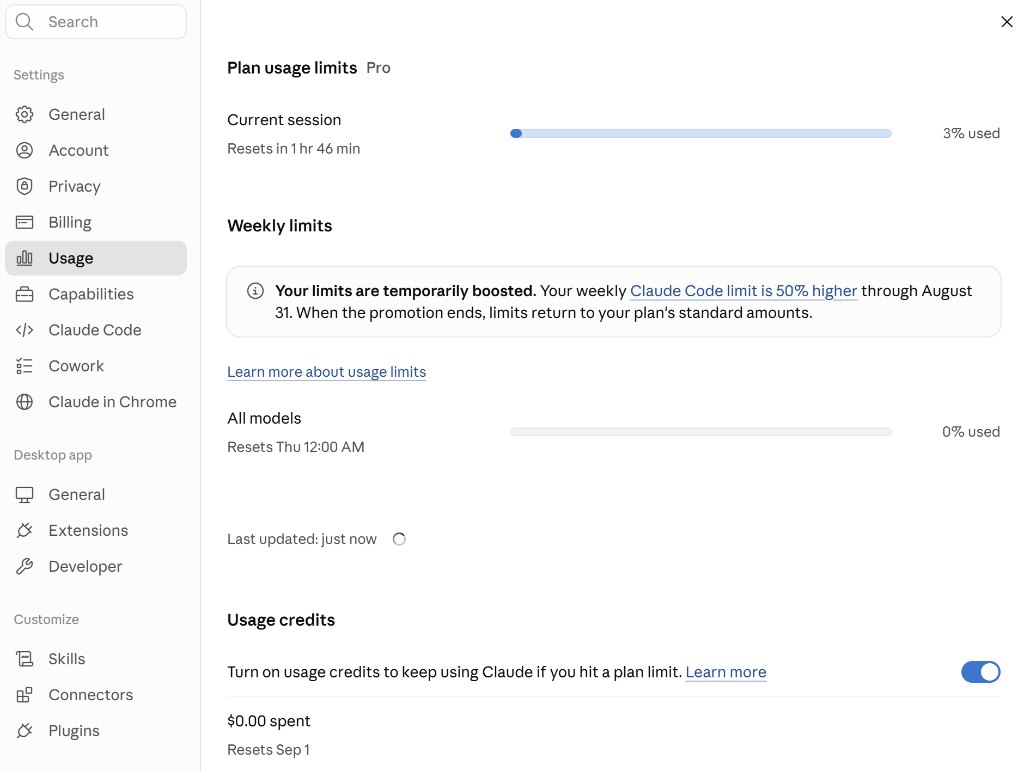Click 'Last updated: just now' text
The image size is (1024, 771).
click(302, 539)
